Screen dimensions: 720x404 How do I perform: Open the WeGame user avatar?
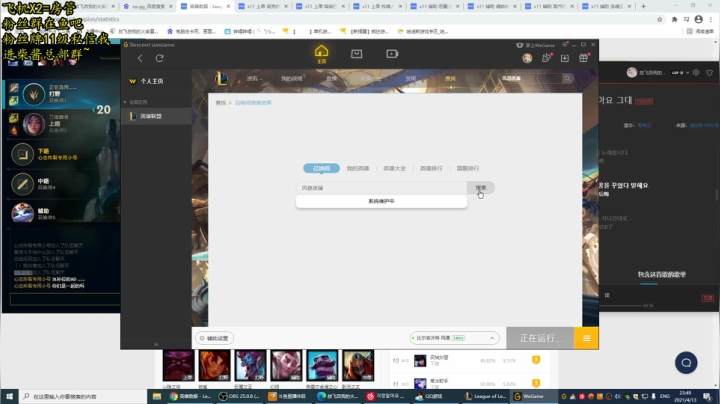(527, 58)
